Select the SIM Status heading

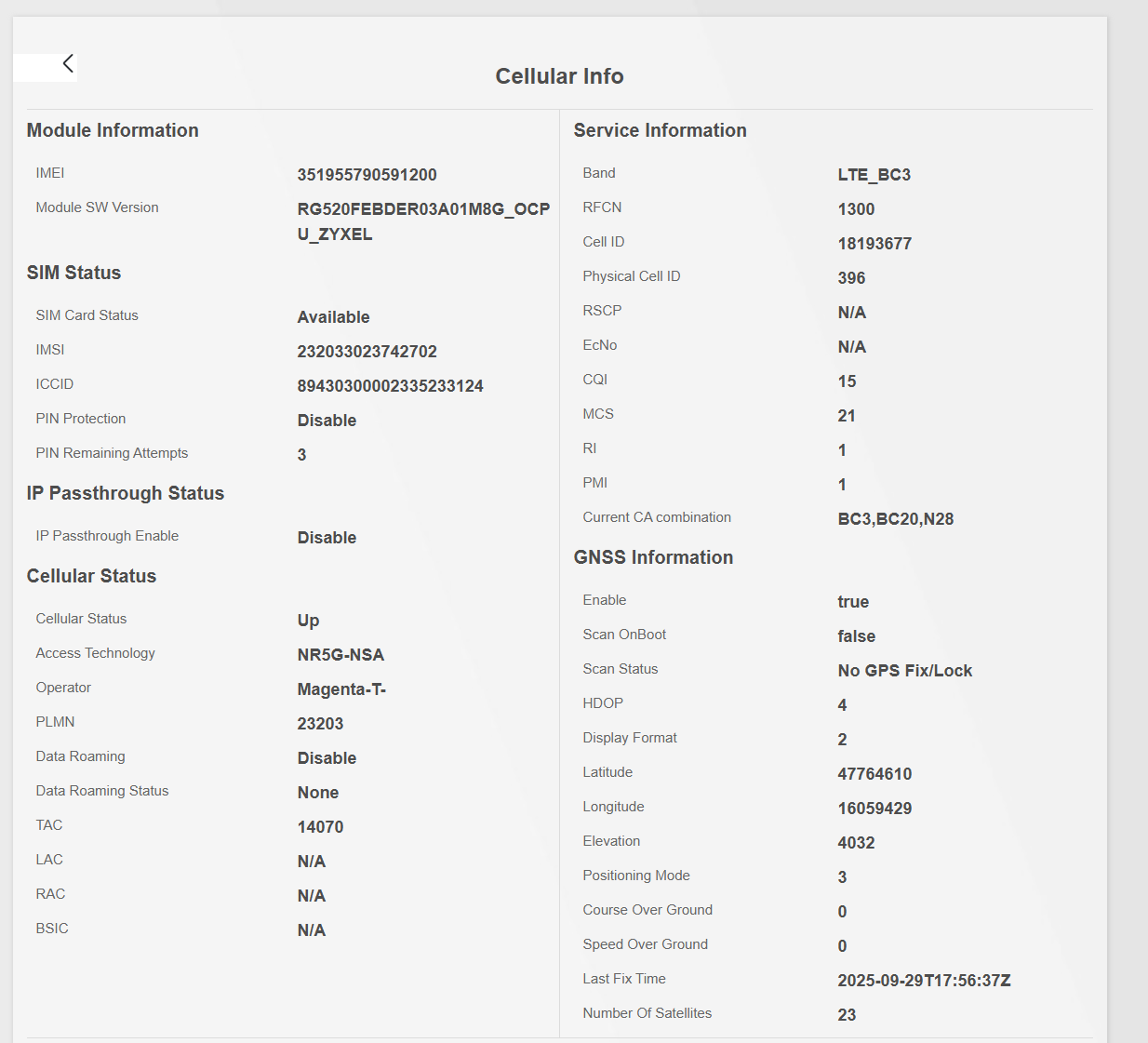[x=73, y=273]
